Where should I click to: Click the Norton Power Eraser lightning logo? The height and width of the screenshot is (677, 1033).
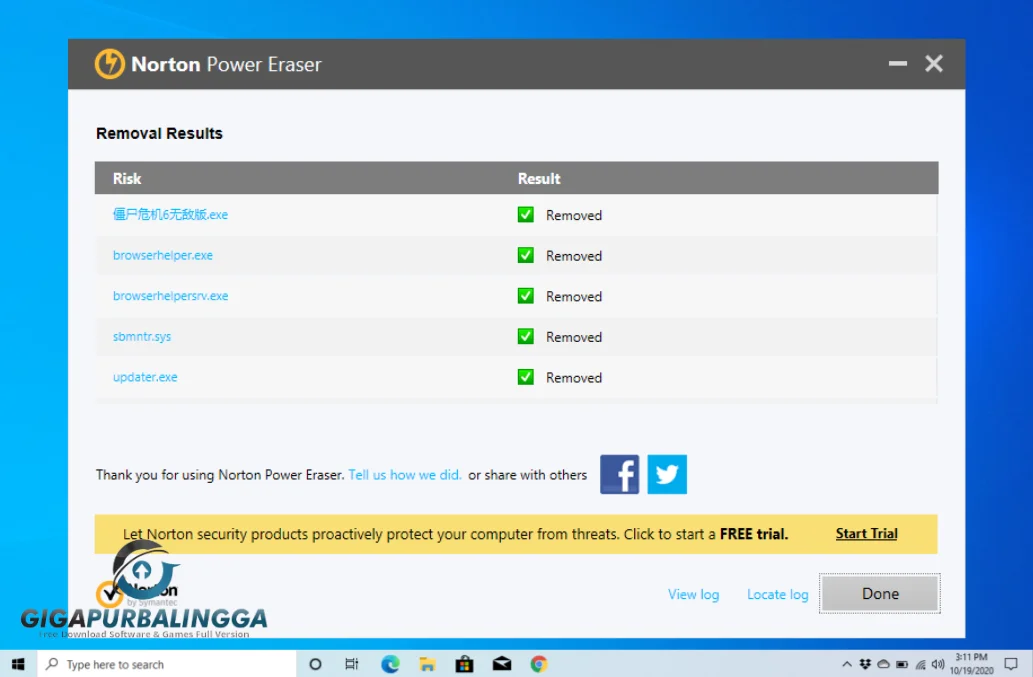click(109, 64)
